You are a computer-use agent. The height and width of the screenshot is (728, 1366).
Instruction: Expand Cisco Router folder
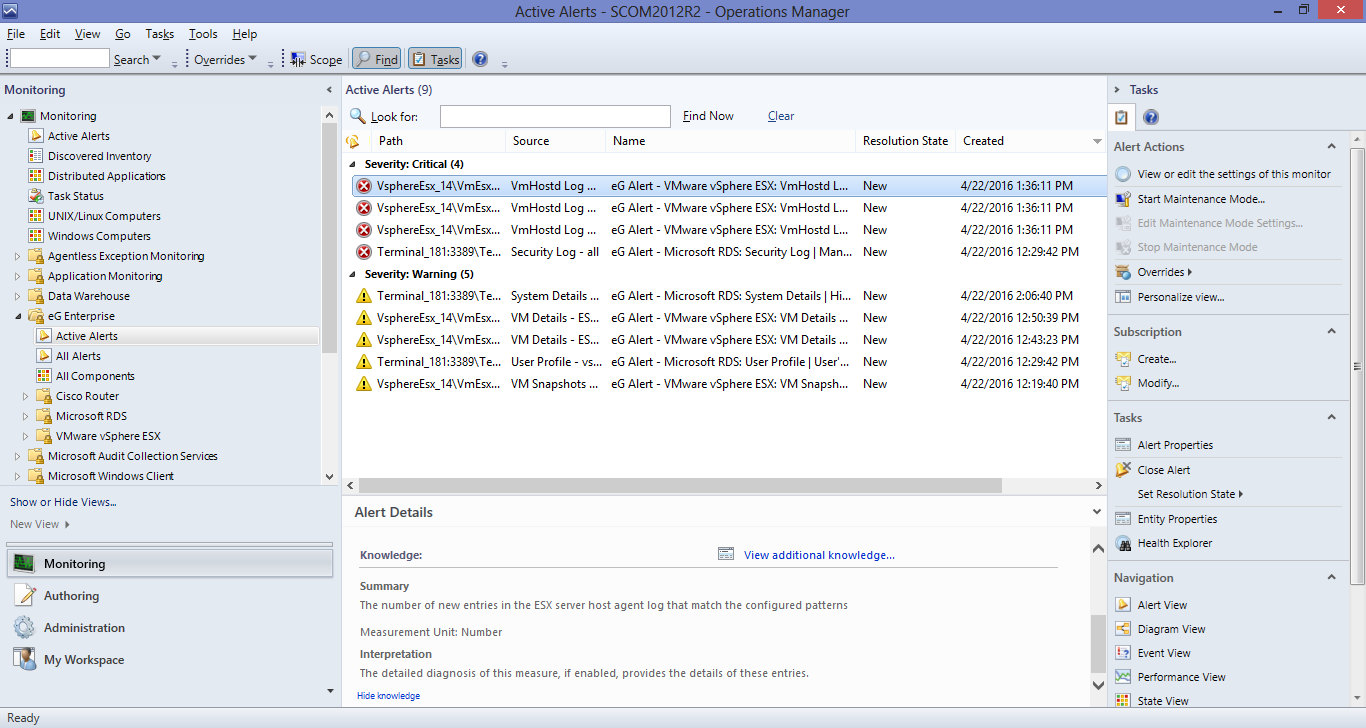tap(25, 396)
